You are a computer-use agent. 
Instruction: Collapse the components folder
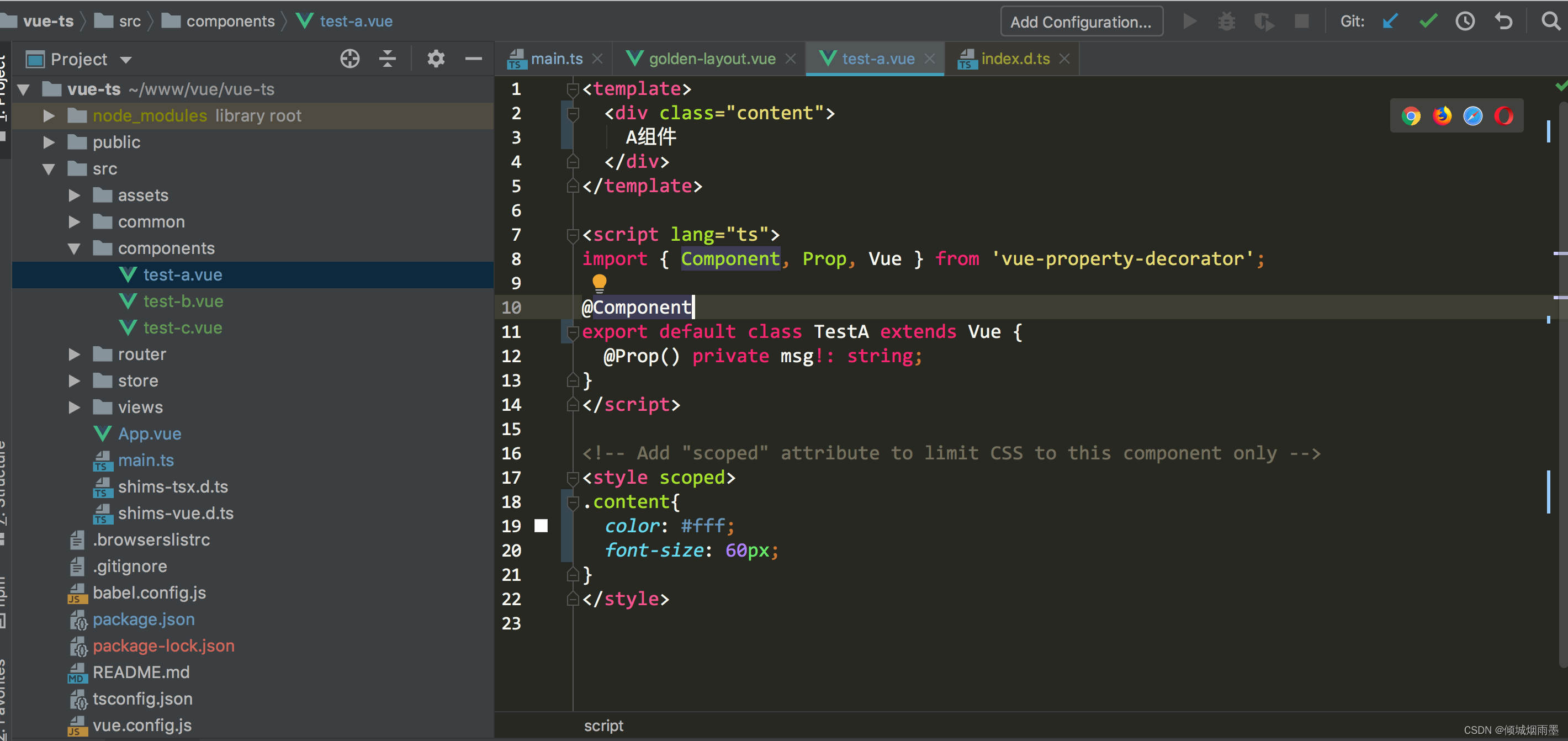coord(75,248)
